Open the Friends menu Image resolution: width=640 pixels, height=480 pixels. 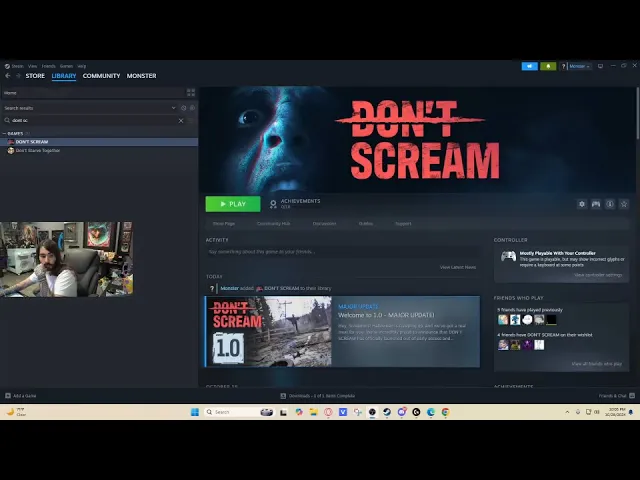point(48,66)
